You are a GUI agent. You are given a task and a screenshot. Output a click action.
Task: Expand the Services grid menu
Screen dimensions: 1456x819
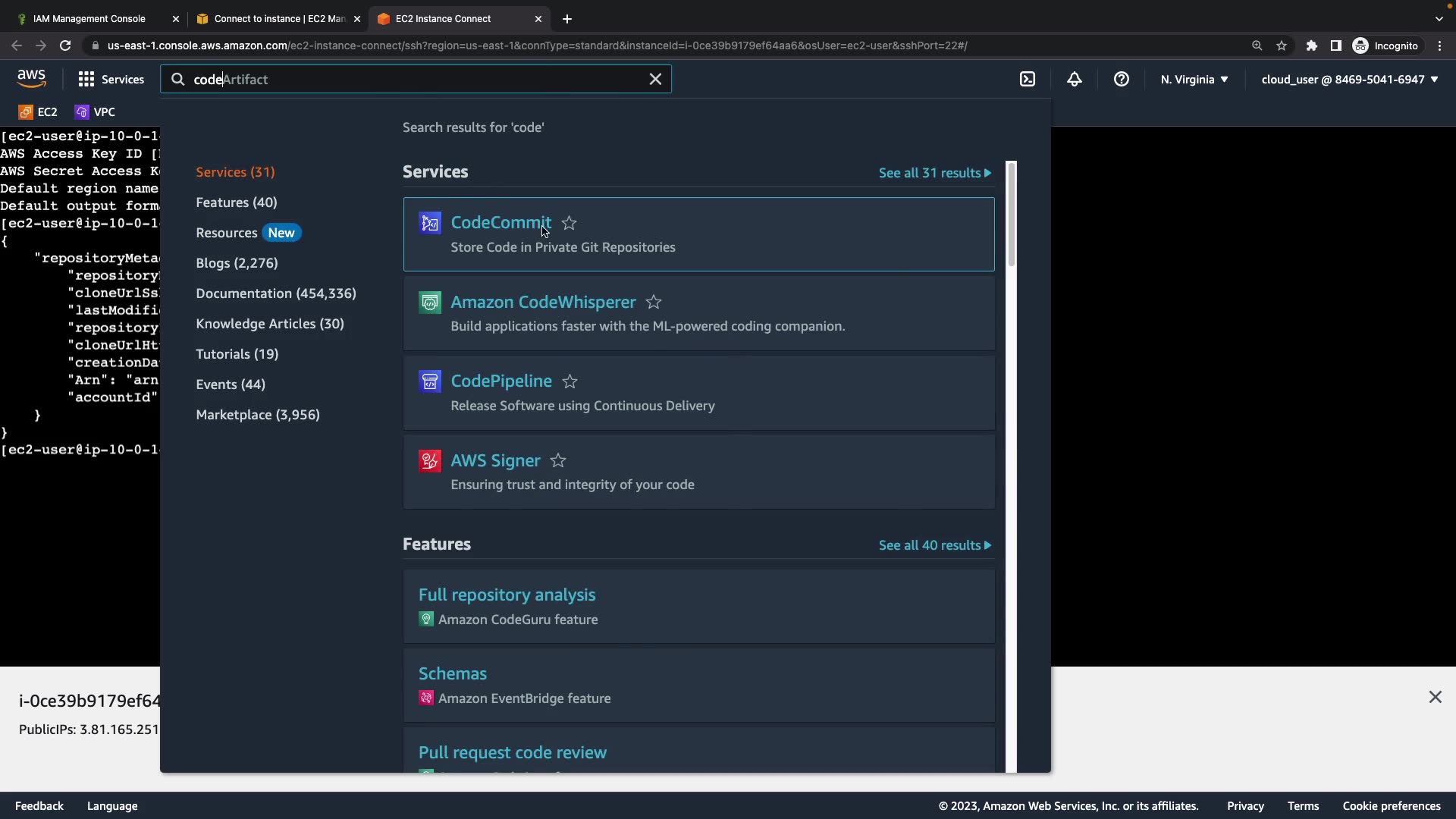click(x=111, y=79)
